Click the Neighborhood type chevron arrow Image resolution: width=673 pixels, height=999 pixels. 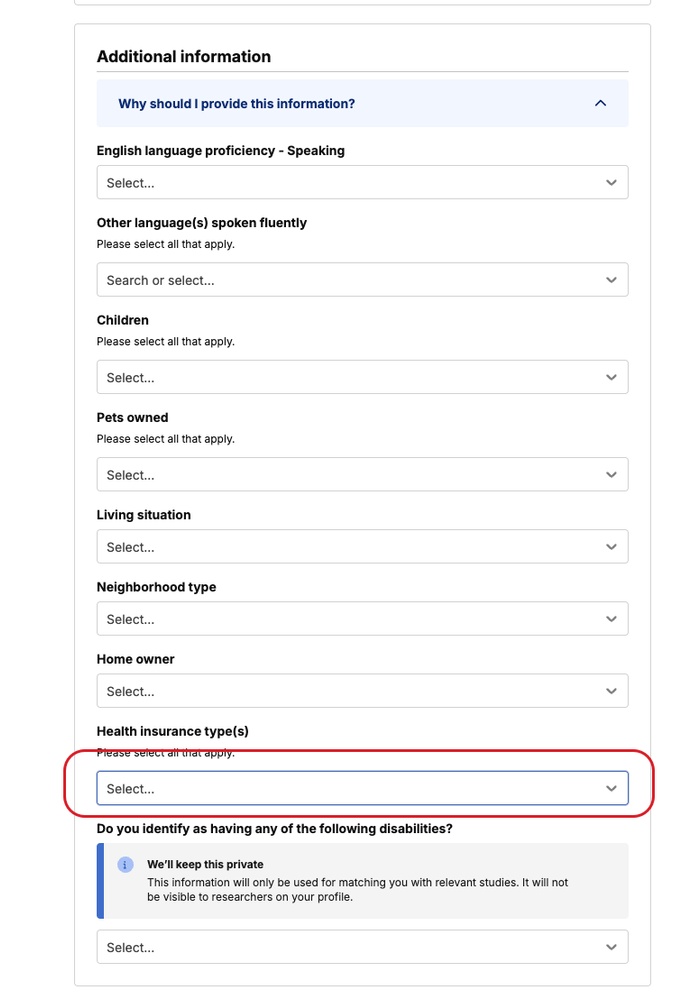pyautogui.click(x=611, y=619)
